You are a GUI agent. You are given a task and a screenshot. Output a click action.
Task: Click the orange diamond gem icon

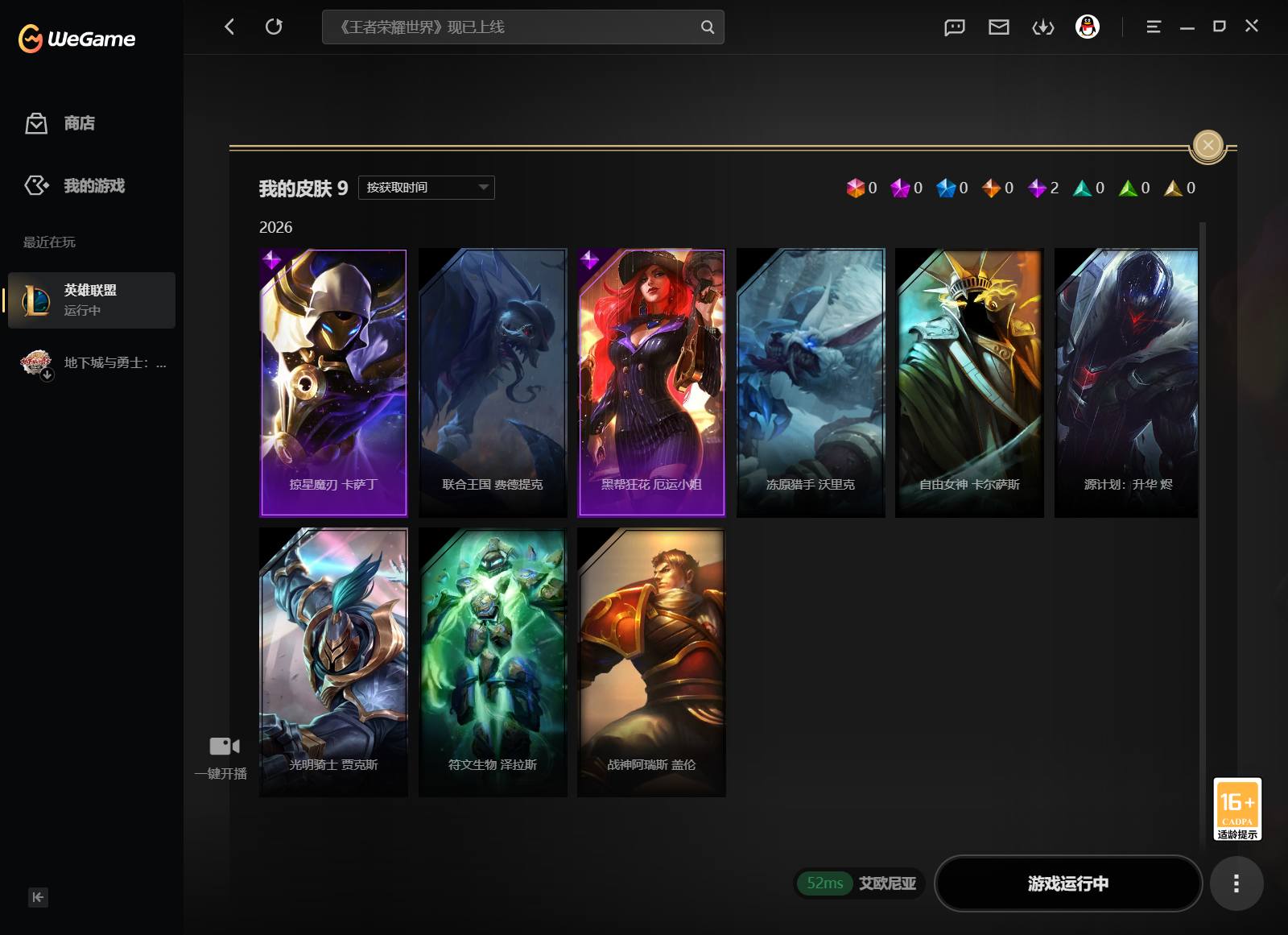(991, 188)
